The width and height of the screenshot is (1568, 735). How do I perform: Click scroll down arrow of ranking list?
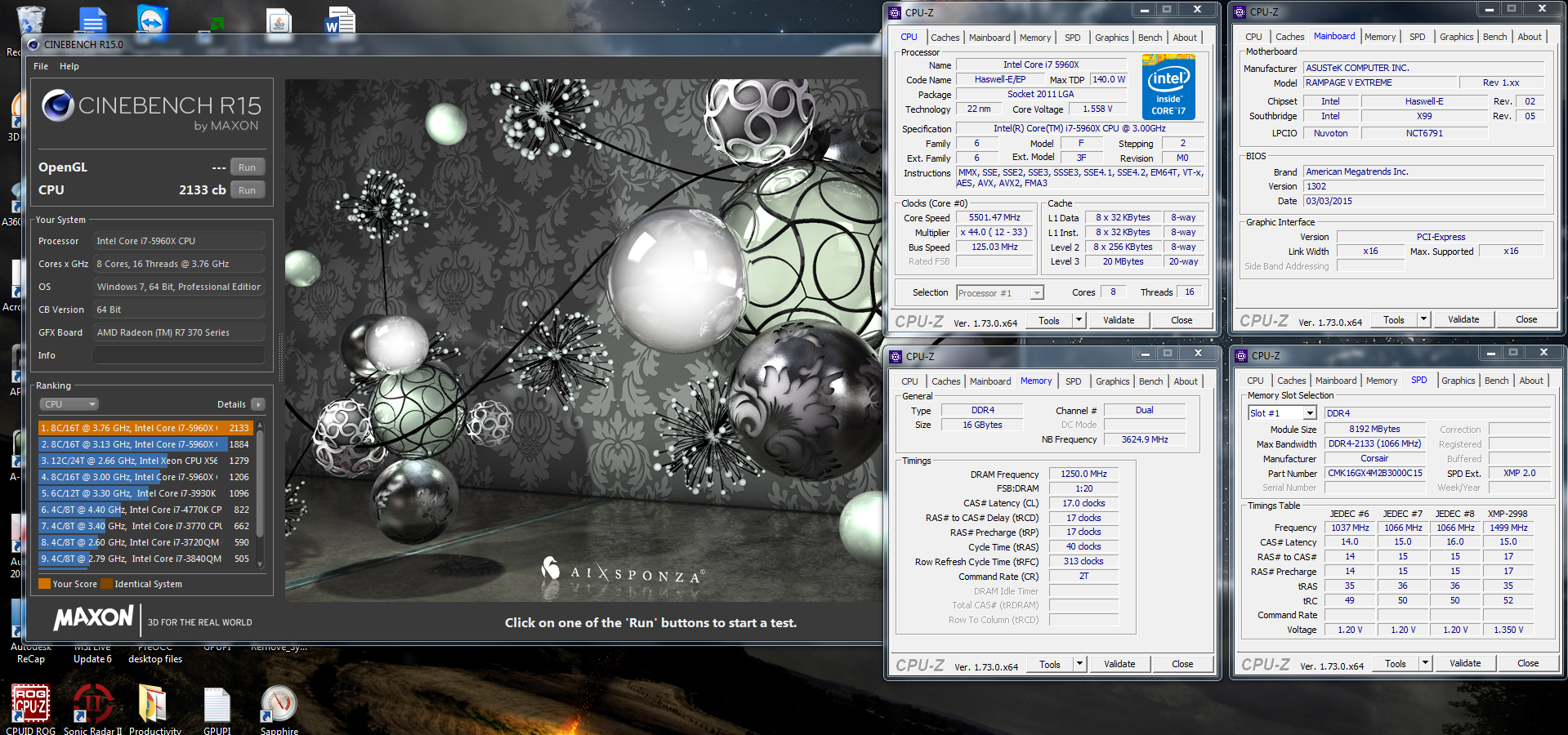(260, 563)
